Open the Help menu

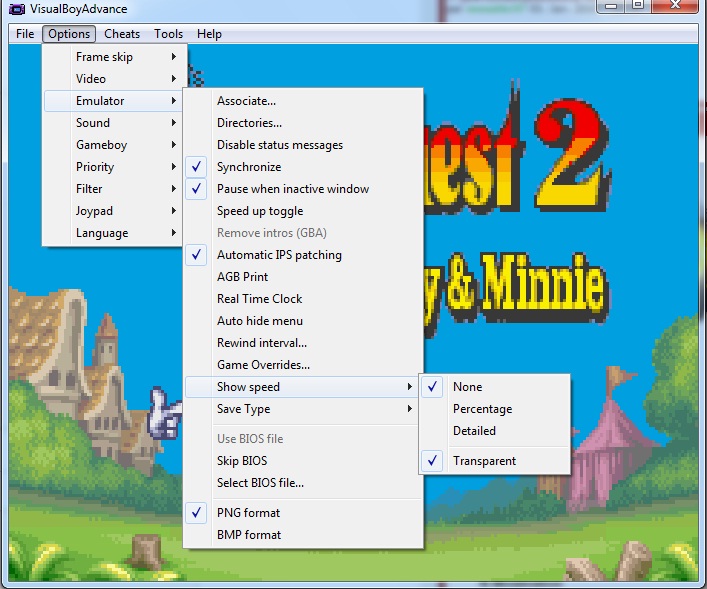[209, 34]
